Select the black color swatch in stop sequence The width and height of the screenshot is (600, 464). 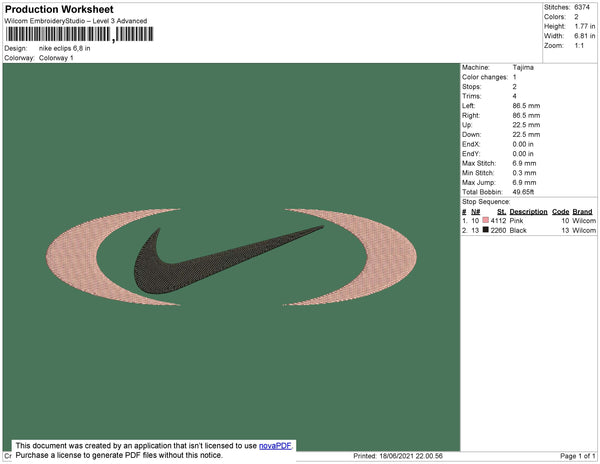[486, 230]
